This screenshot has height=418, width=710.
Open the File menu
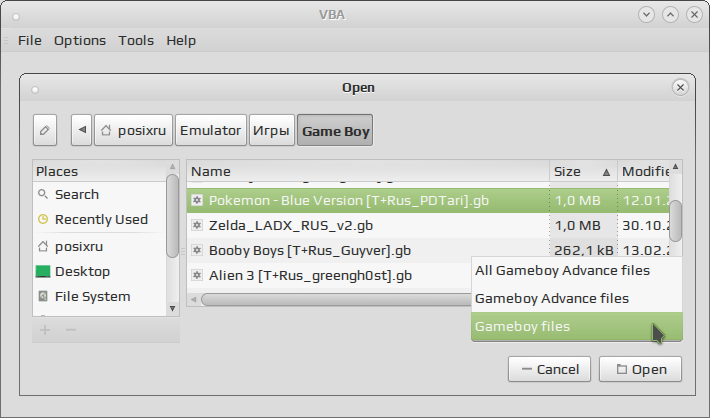[x=30, y=40]
